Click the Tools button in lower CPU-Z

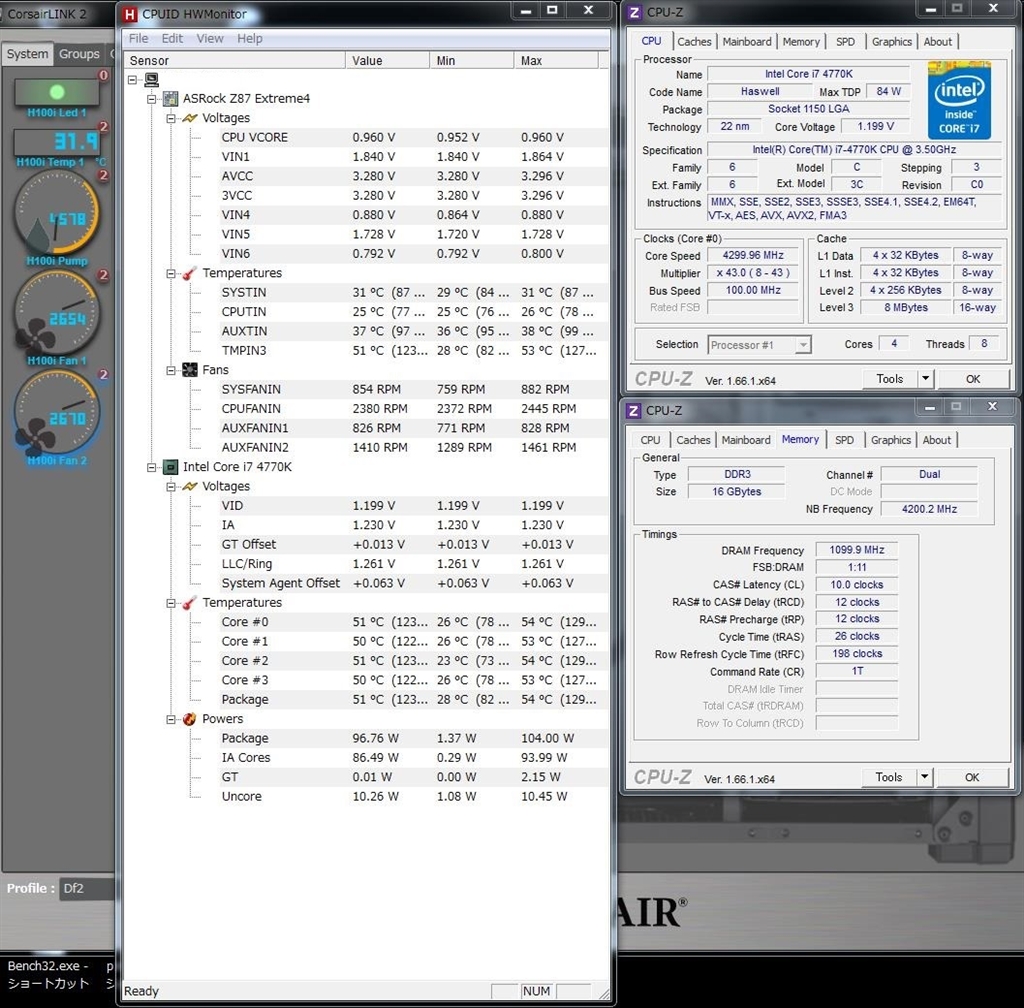click(x=888, y=777)
